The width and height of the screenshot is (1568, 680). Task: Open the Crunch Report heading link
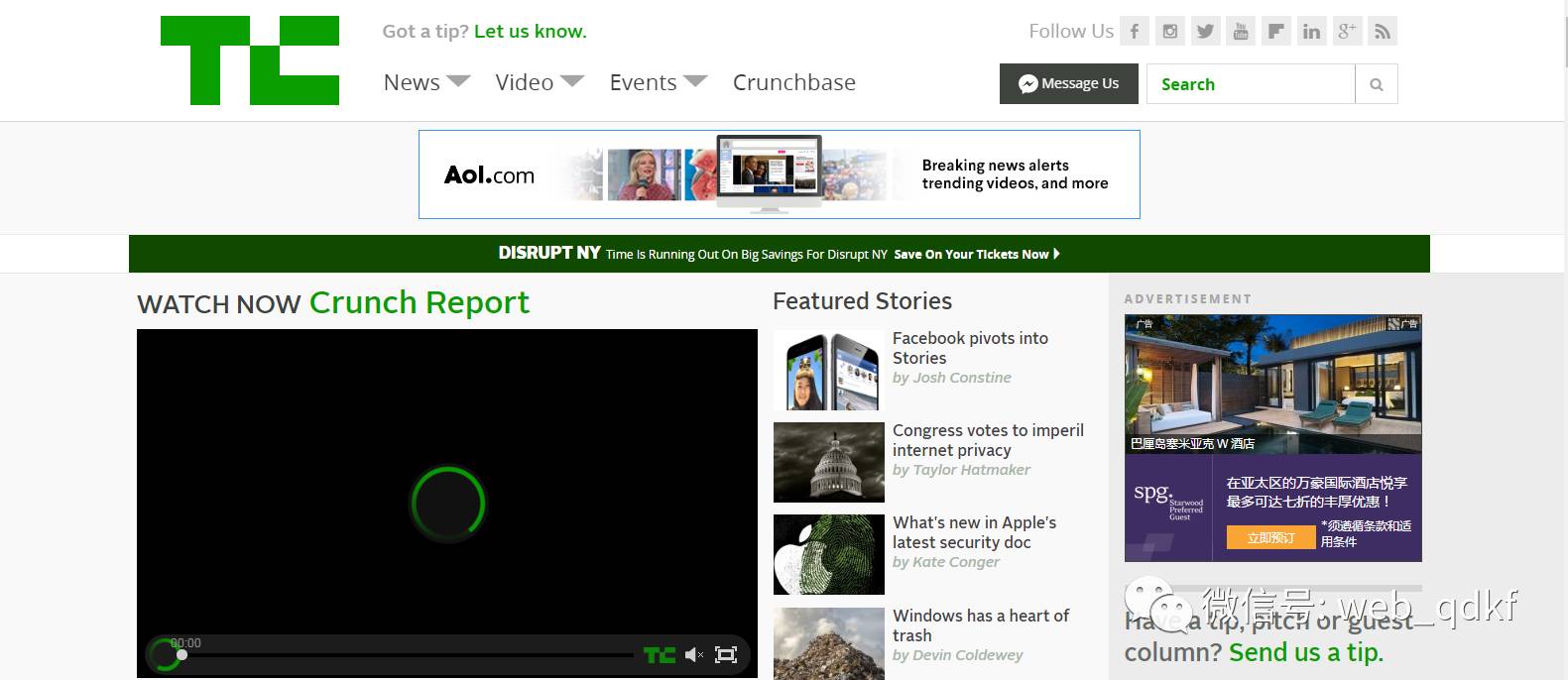click(x=420, y=301)
